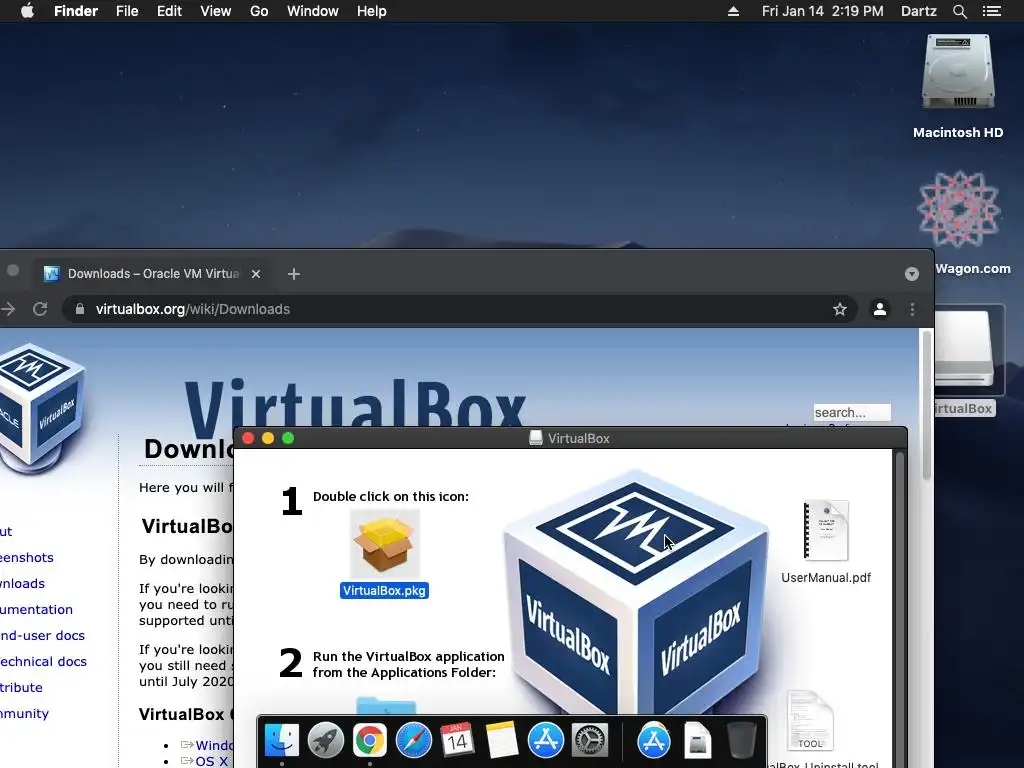Open Safari from the Dock
Image resolution: width=1024 pixels, height=768 pixels.
413,741
